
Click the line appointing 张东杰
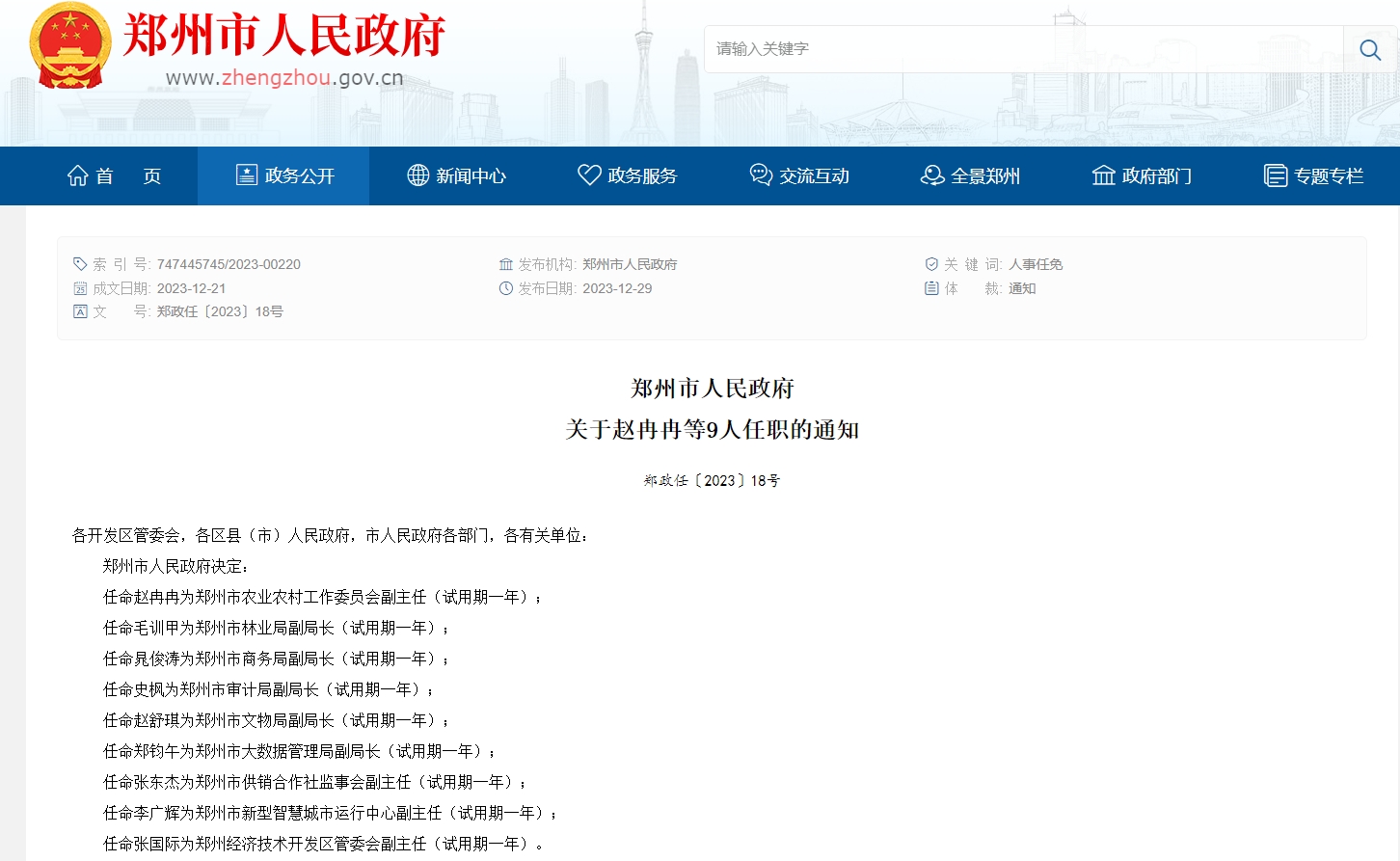coord(314,782)
